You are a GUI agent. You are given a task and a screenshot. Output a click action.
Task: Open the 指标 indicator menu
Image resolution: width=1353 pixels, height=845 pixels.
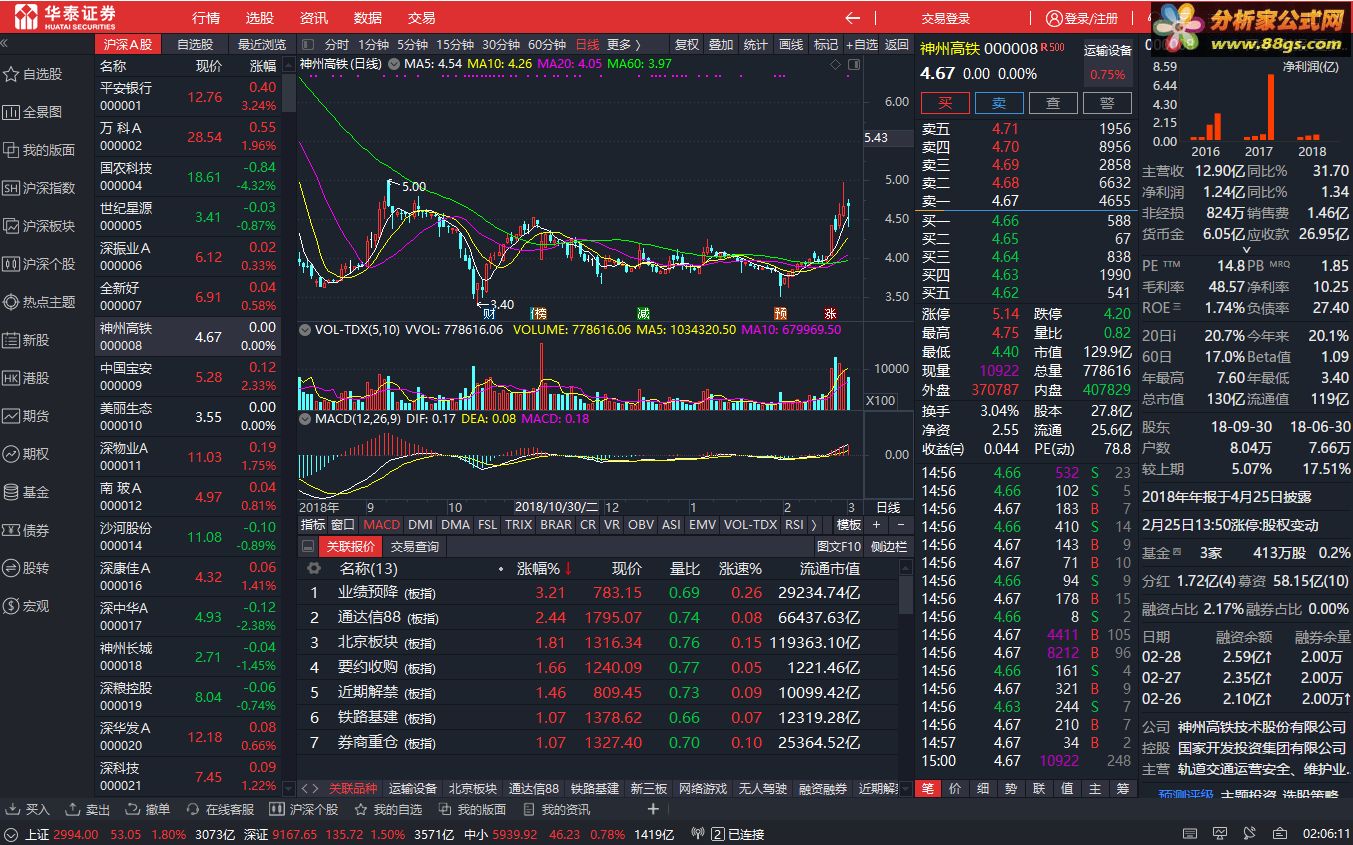tap(313, 524)
